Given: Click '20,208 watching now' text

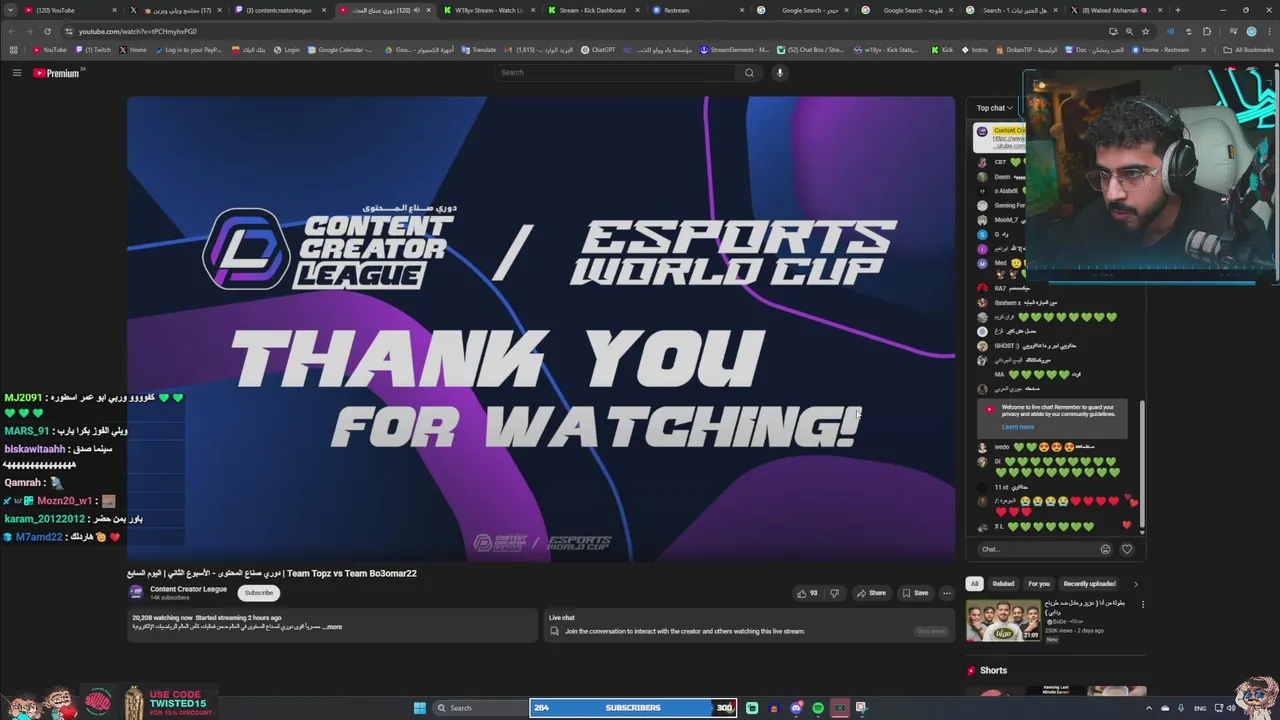Looking at the screenshot, I should (162, 618).
